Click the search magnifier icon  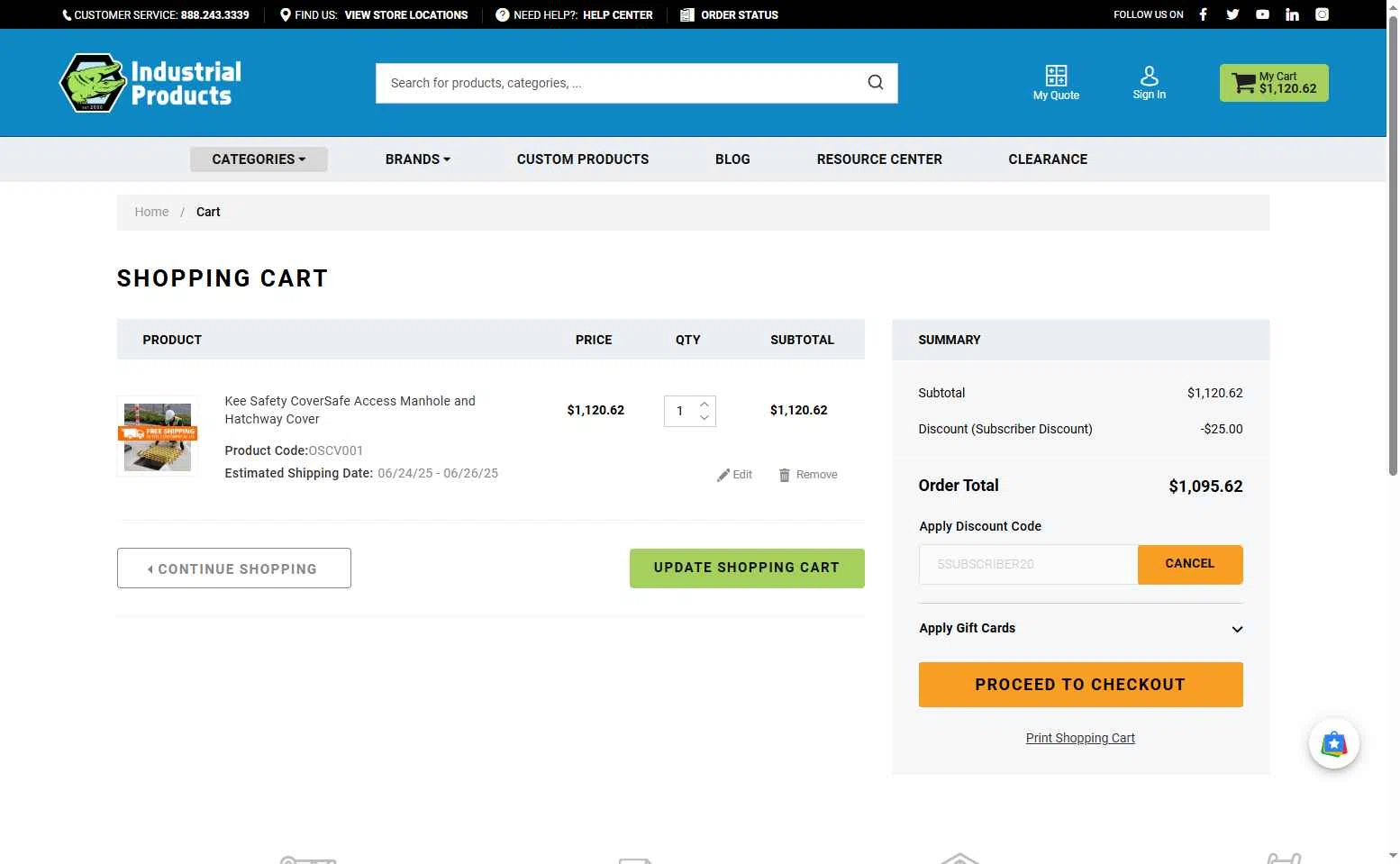[875, 83]
